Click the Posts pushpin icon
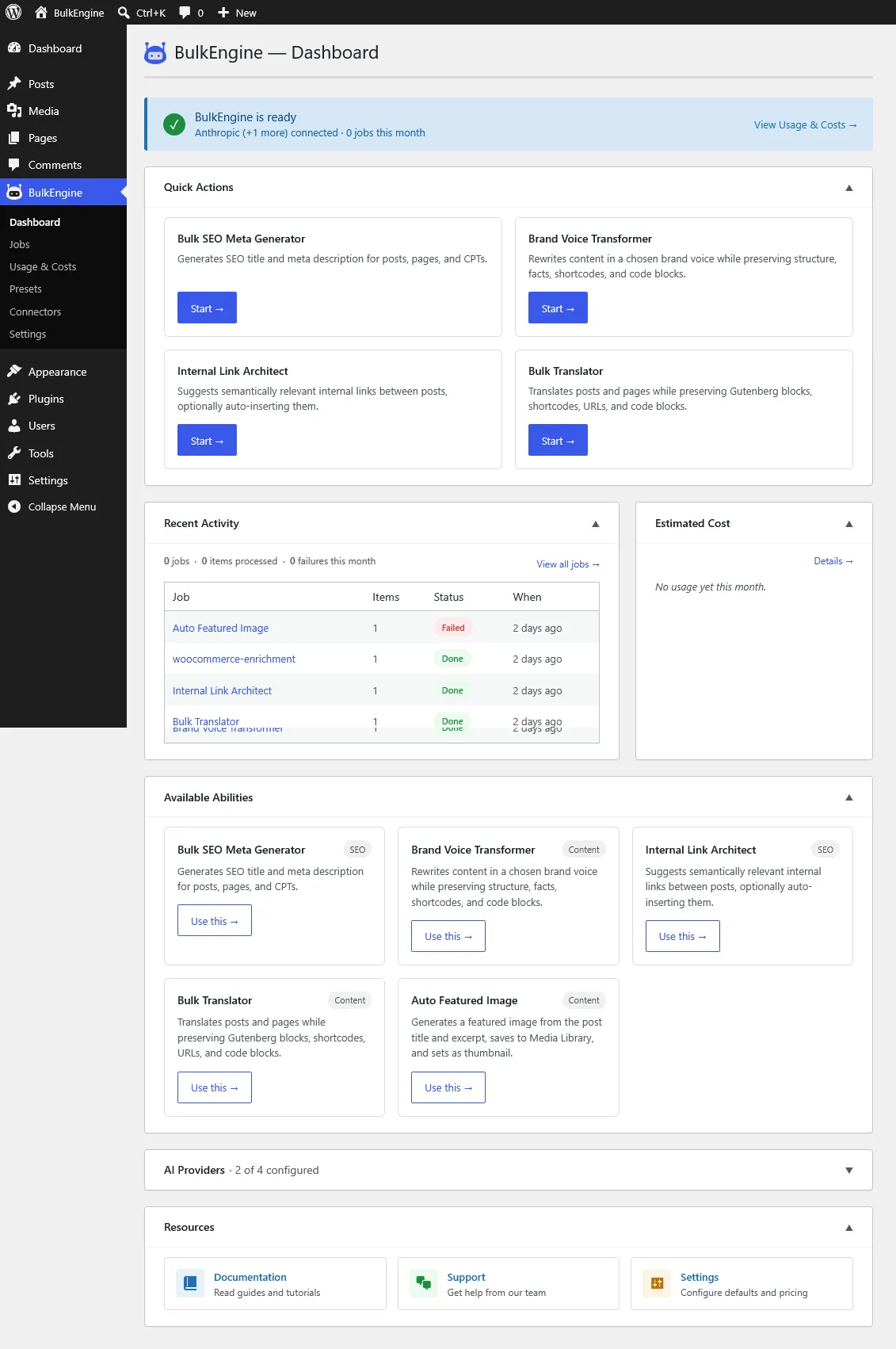The image size is (896, 1349). [x=14, y=83]
